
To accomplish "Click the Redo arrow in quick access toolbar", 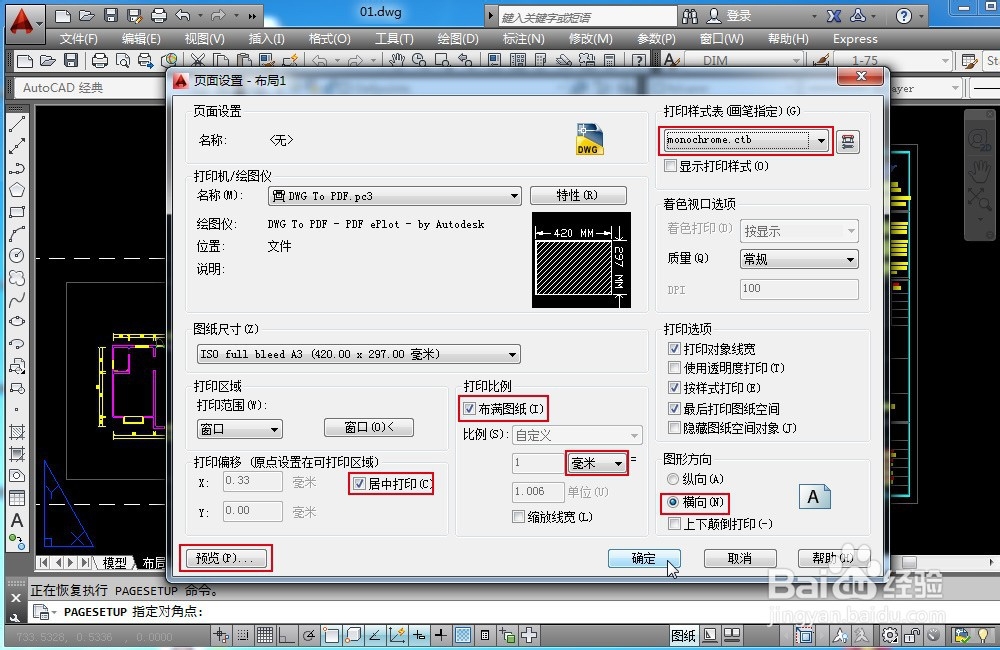I will (218, 15).
